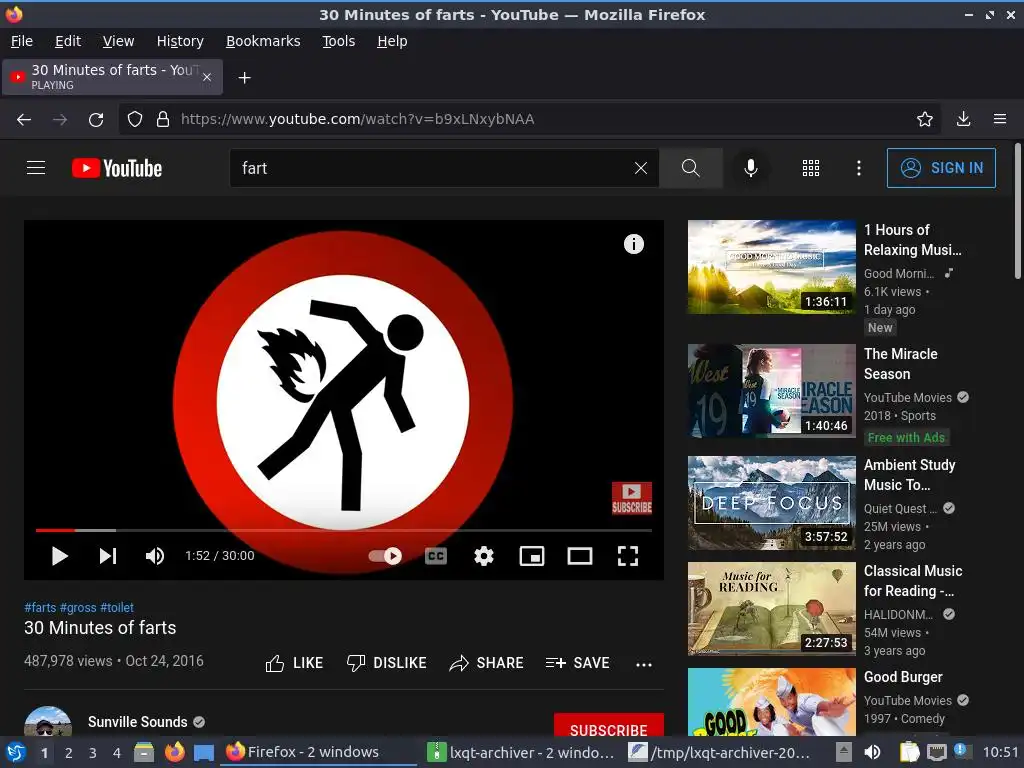Screen dimensions: 1024x768
Task: Open the Firefox downloads panel
Action: 963,120
